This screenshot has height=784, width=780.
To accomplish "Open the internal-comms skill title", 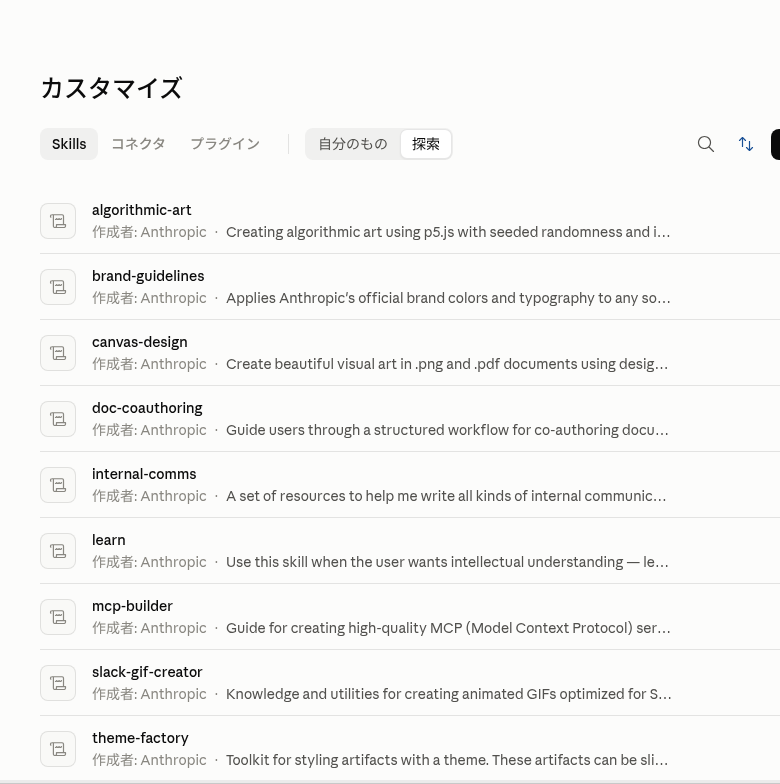I will [x=144, y=474].
